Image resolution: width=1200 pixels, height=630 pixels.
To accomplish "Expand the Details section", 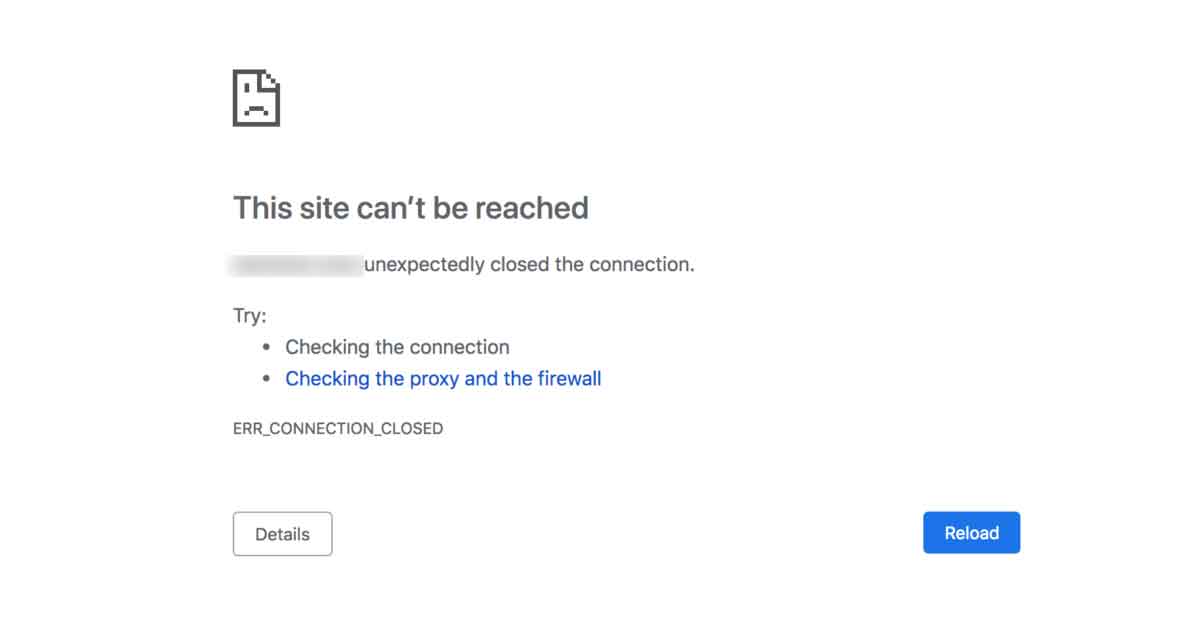I will (282, 533).
